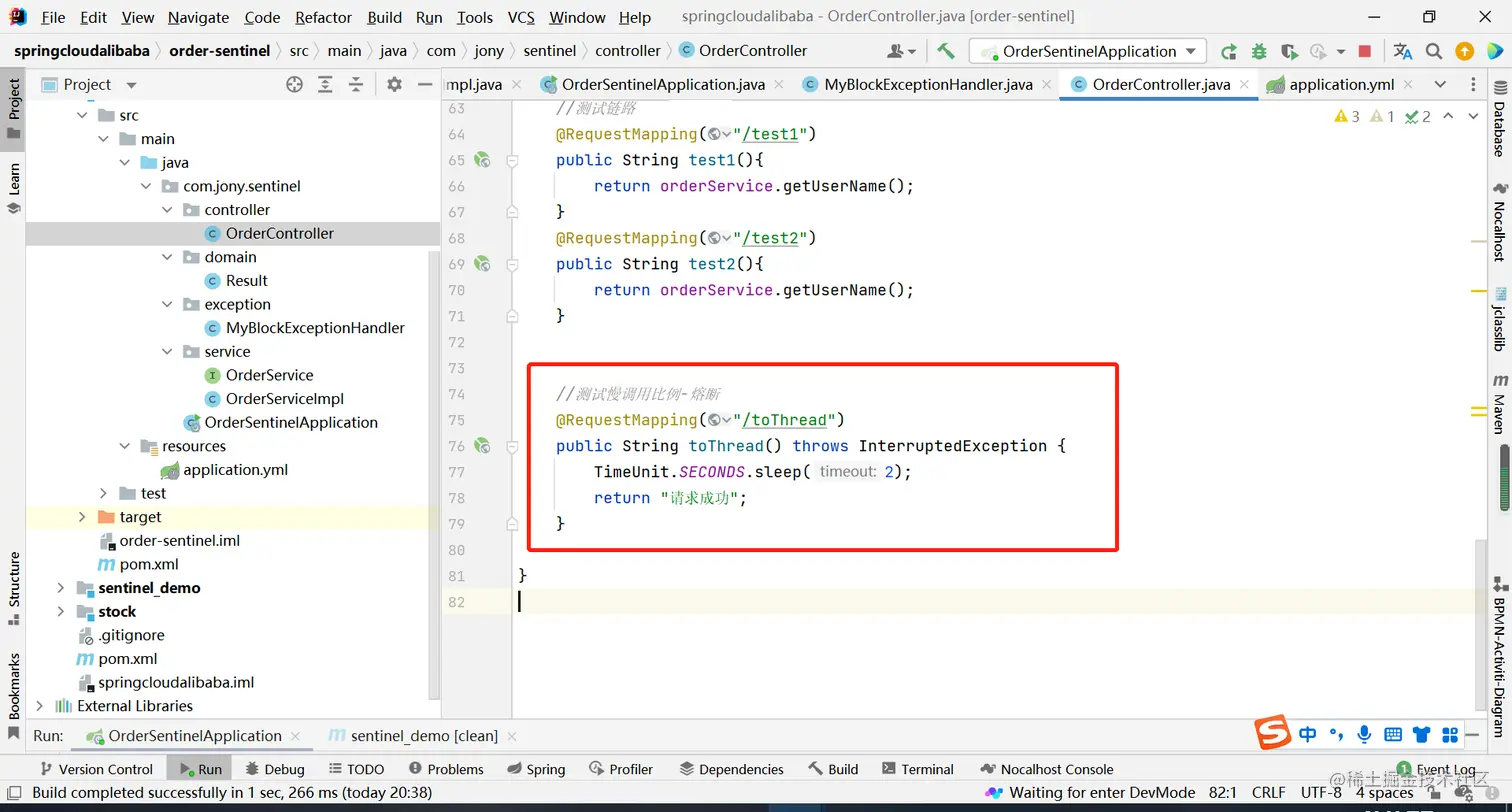Click the Build Project hammer icon
Image resolution: width=1512 pixels, height=812 pixels.
[945, 51]
